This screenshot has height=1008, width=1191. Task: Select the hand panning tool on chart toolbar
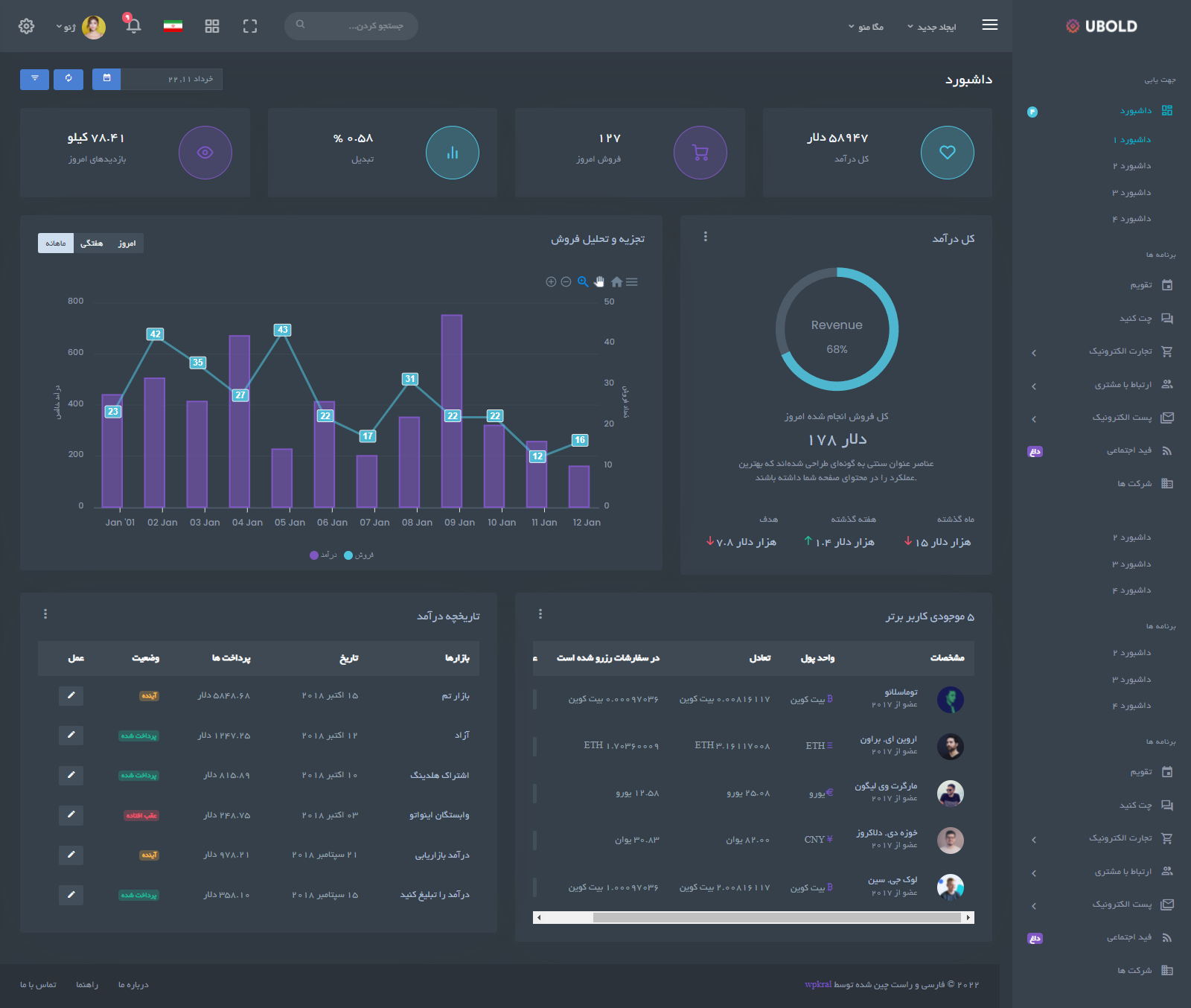tap(599, 282)
